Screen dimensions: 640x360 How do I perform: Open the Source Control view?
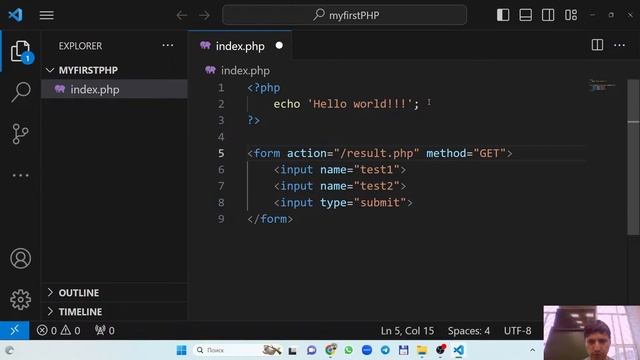(x=20, y=134)
